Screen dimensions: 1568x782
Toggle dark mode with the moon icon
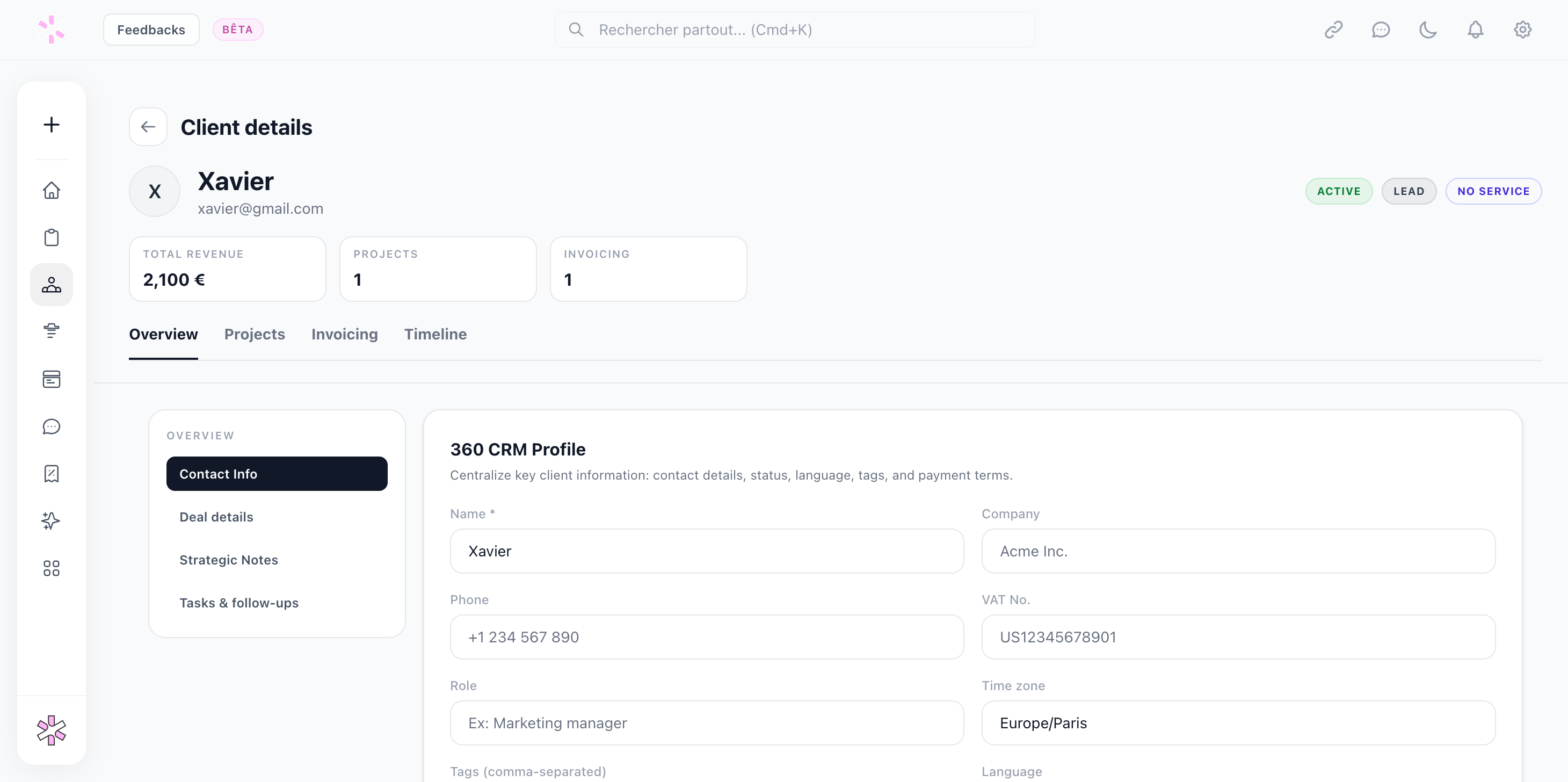coord(1428,29)
